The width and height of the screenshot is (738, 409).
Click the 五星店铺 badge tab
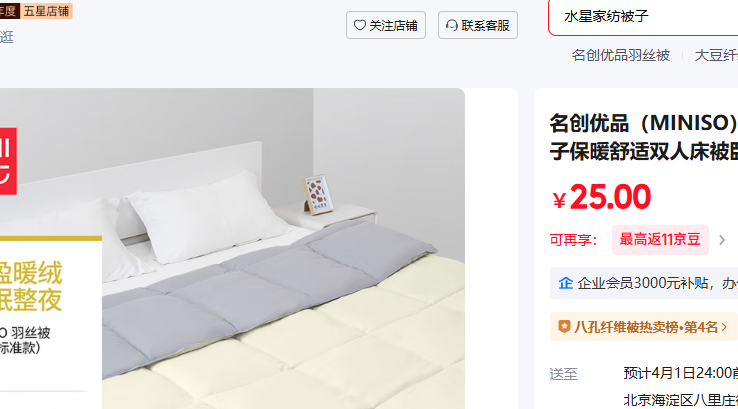pyautogui.click(x=46, y=11)
